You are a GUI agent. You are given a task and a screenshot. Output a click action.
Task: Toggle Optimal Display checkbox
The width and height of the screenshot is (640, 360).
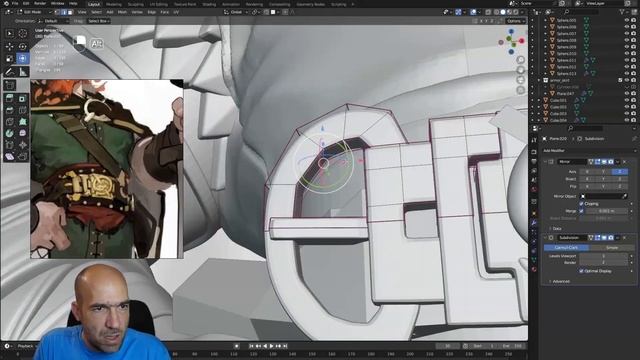[581, 271]
